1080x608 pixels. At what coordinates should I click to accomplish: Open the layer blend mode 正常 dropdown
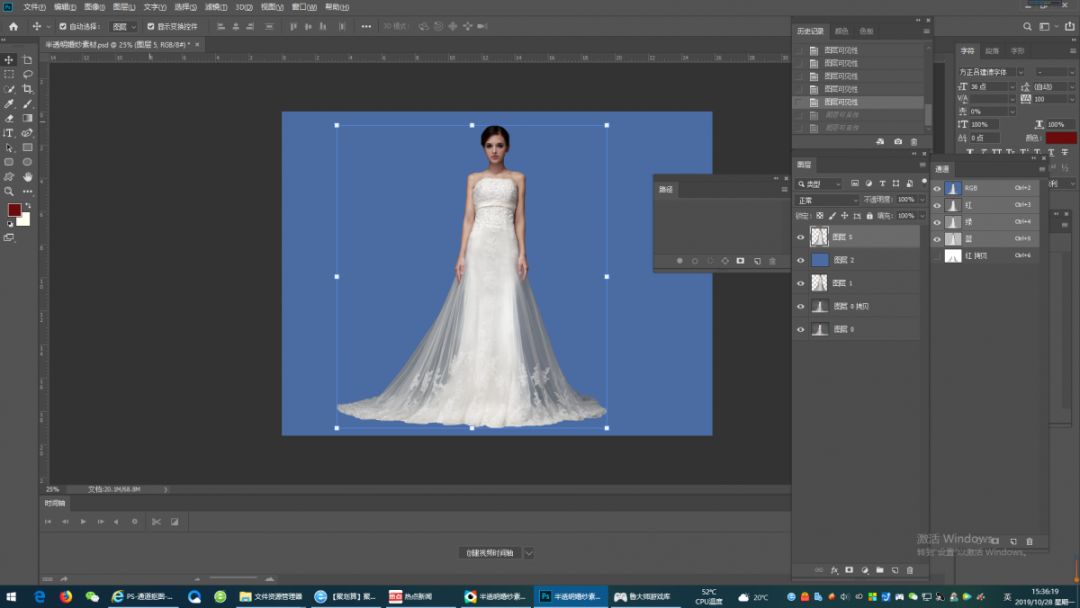click(x=827, y=200)
